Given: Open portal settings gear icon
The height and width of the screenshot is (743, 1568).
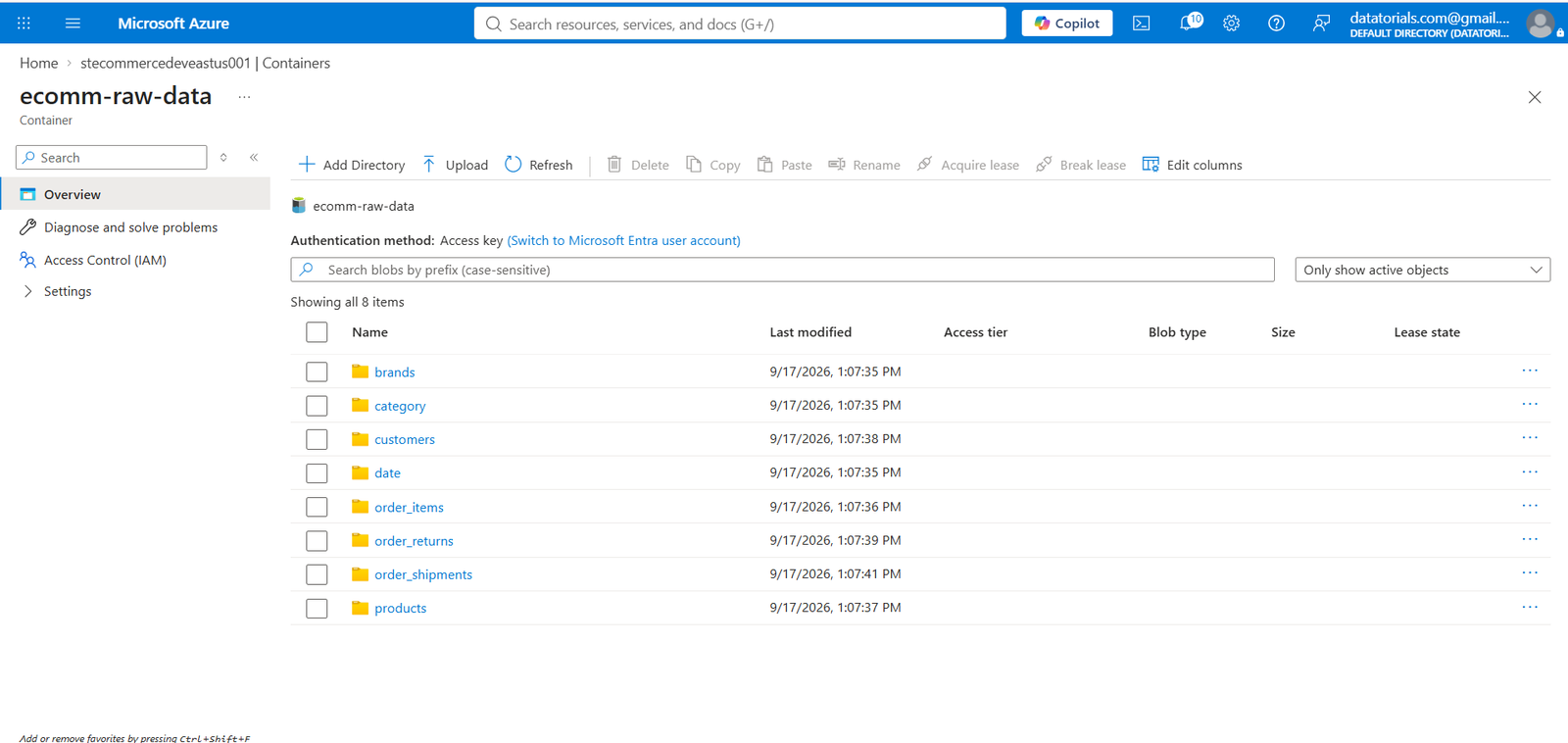Looking at the screenshot, I should pyautogui.click(x=1231, y=24).
